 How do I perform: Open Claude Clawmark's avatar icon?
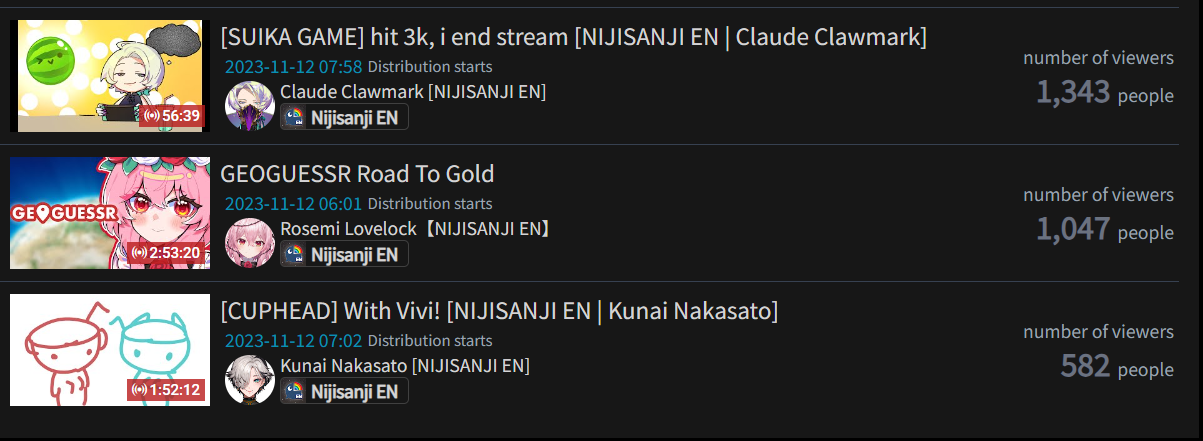pyautogui.click(x=249, y=106)
